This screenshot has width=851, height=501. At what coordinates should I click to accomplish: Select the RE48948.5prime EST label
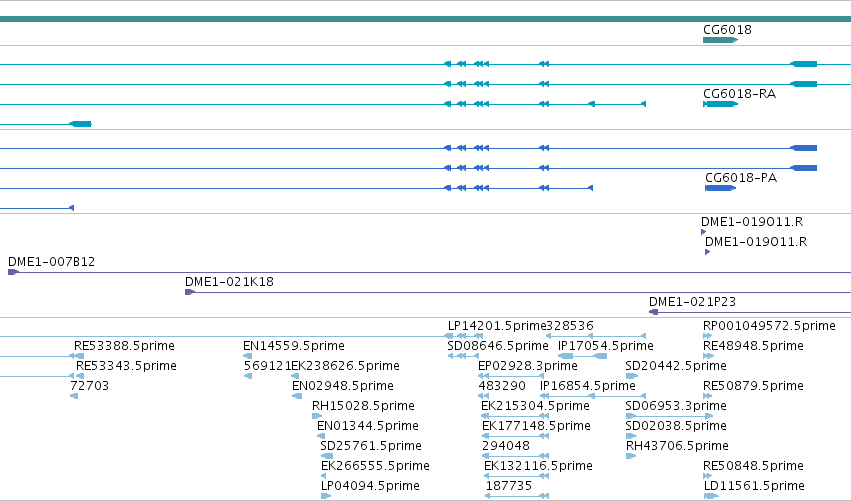753,346
